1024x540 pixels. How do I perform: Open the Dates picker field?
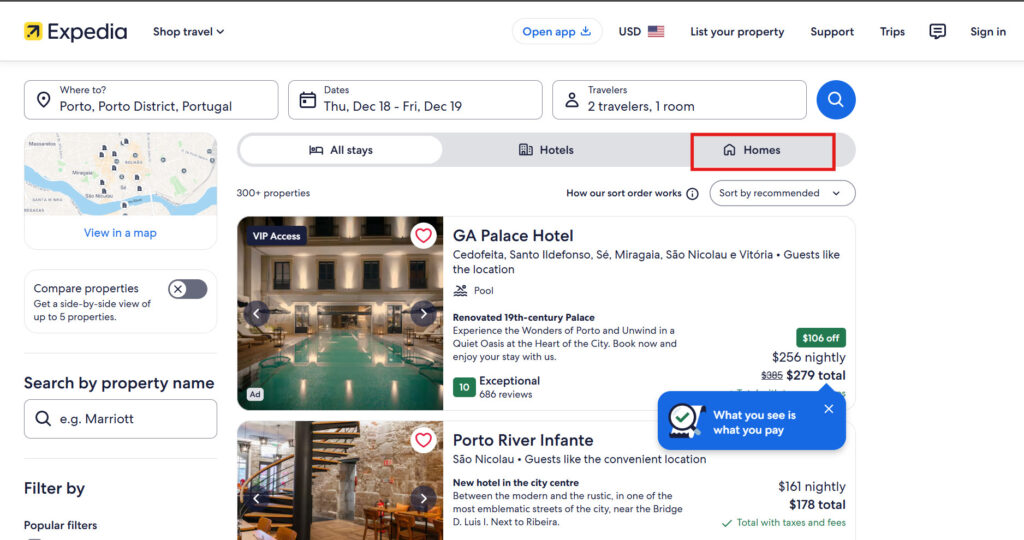(415, 100)
